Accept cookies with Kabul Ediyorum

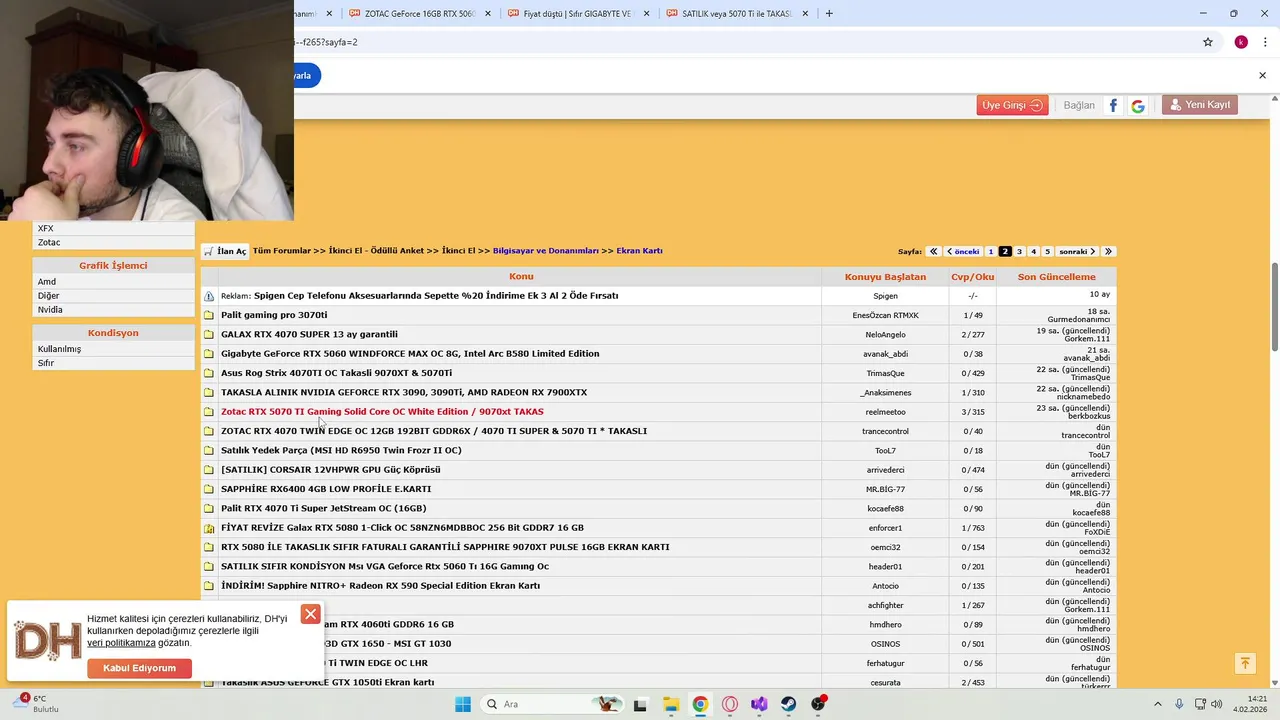(x=139, y=668)
